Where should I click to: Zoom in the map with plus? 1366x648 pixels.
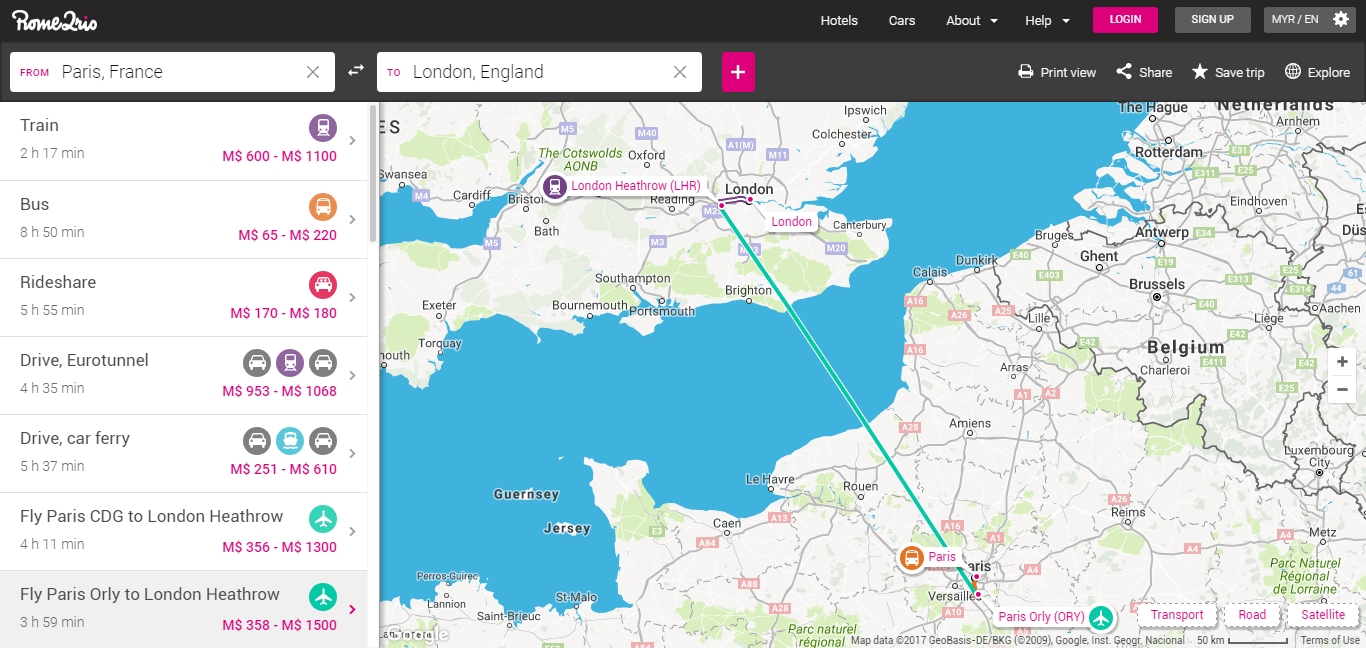[1342, 361]
